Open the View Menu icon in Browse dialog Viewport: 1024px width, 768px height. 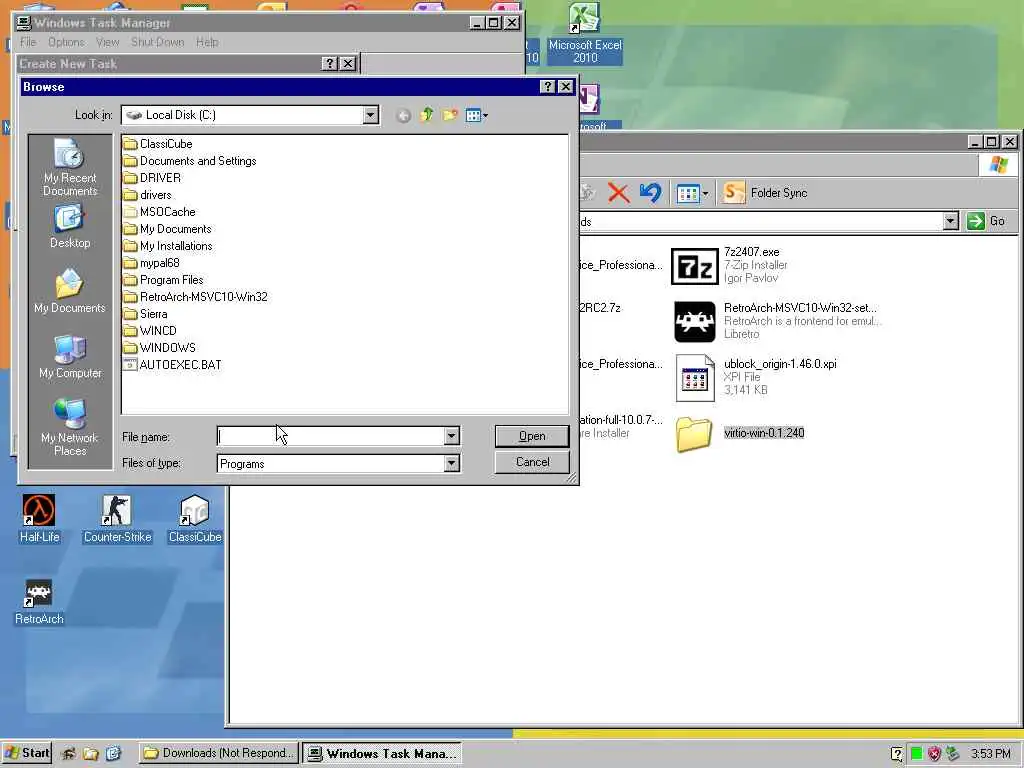[x=477, y=116]
